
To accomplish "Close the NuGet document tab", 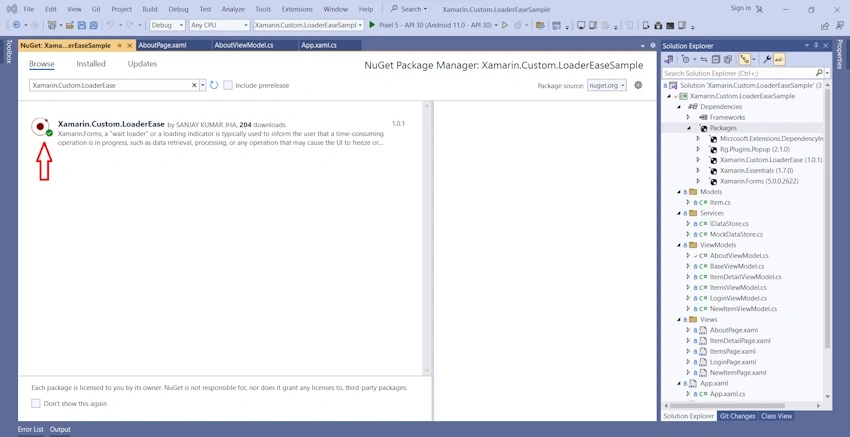I will click(x=130, y=46).
